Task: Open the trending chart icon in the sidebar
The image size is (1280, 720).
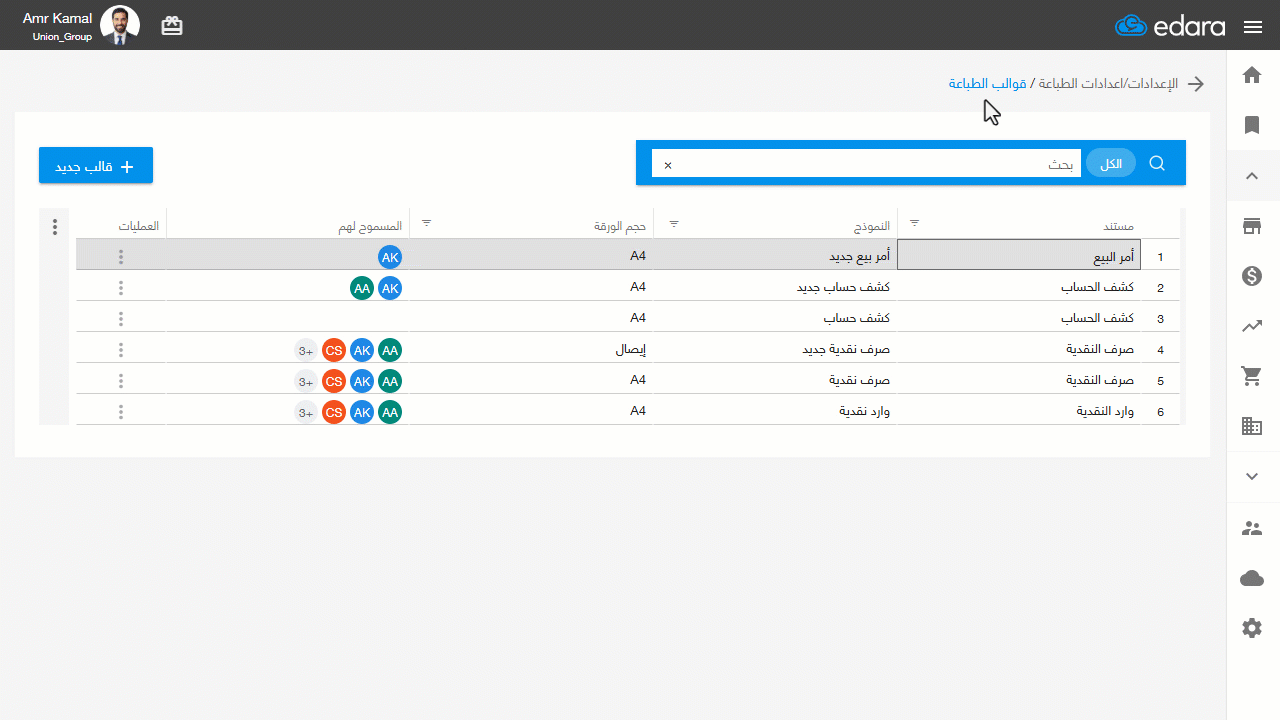Action: [x=1252, y=326]
